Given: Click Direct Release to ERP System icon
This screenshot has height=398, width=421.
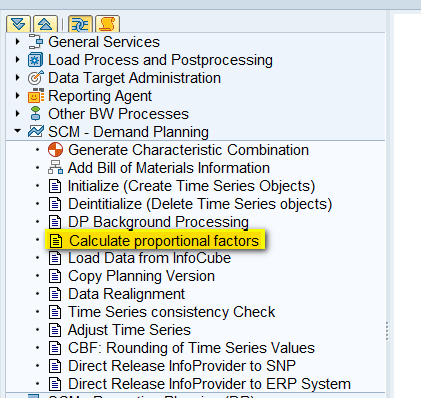Looking at the screenshot, I should (x=55, y=384).
